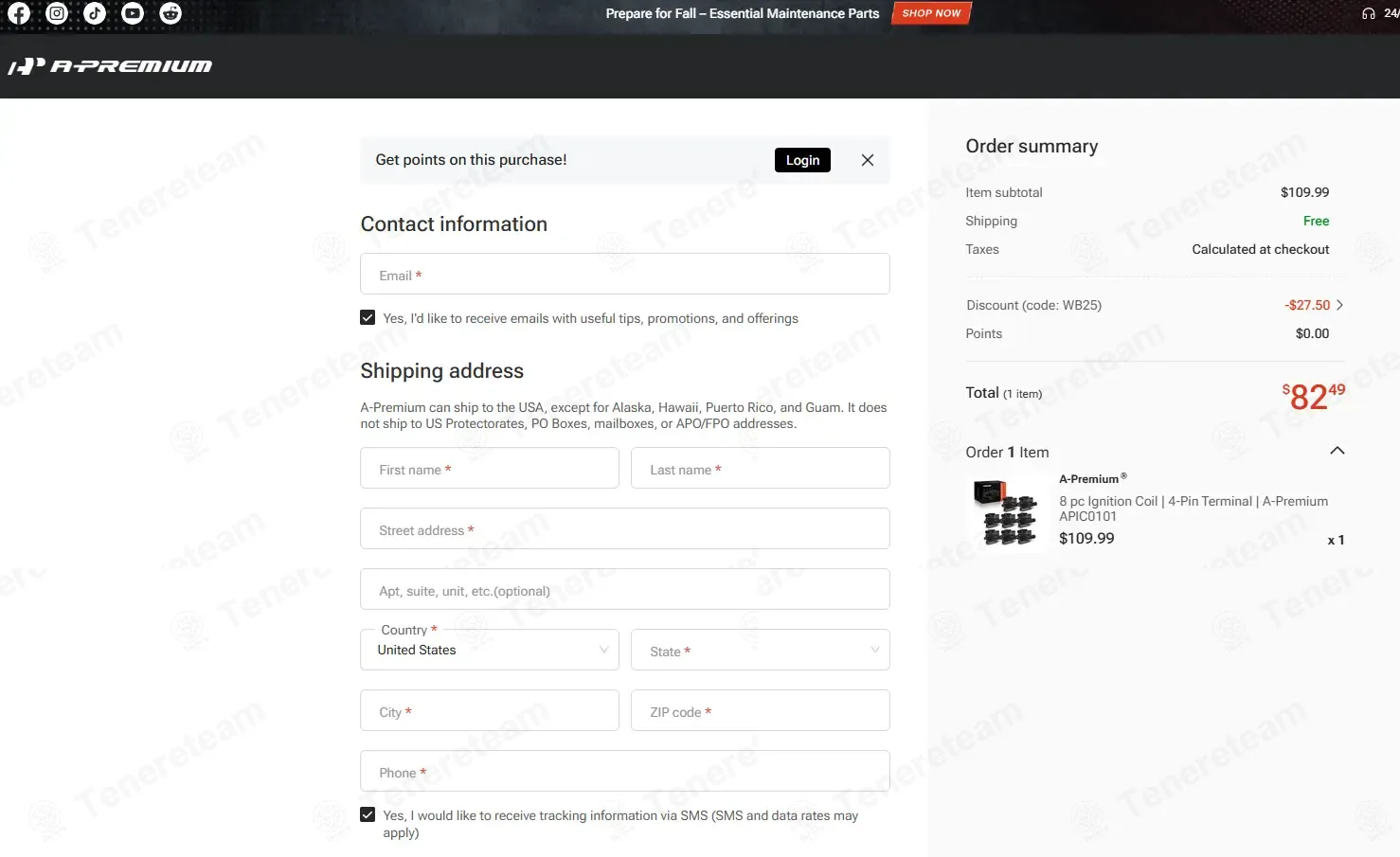
Task: Go to A-Premium home via logo
Action: [110, 66]
